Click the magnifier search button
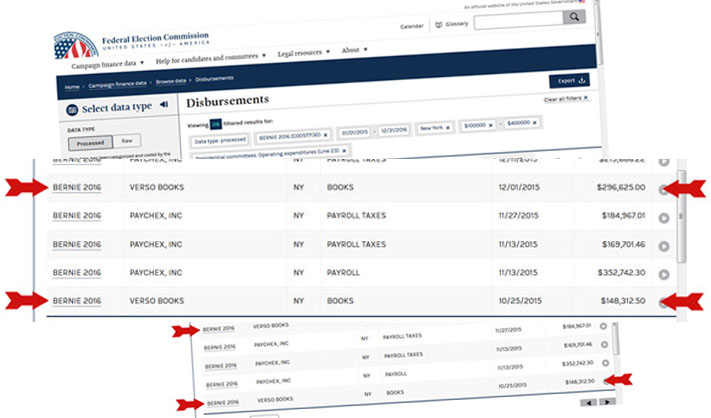 pos(574,17)
